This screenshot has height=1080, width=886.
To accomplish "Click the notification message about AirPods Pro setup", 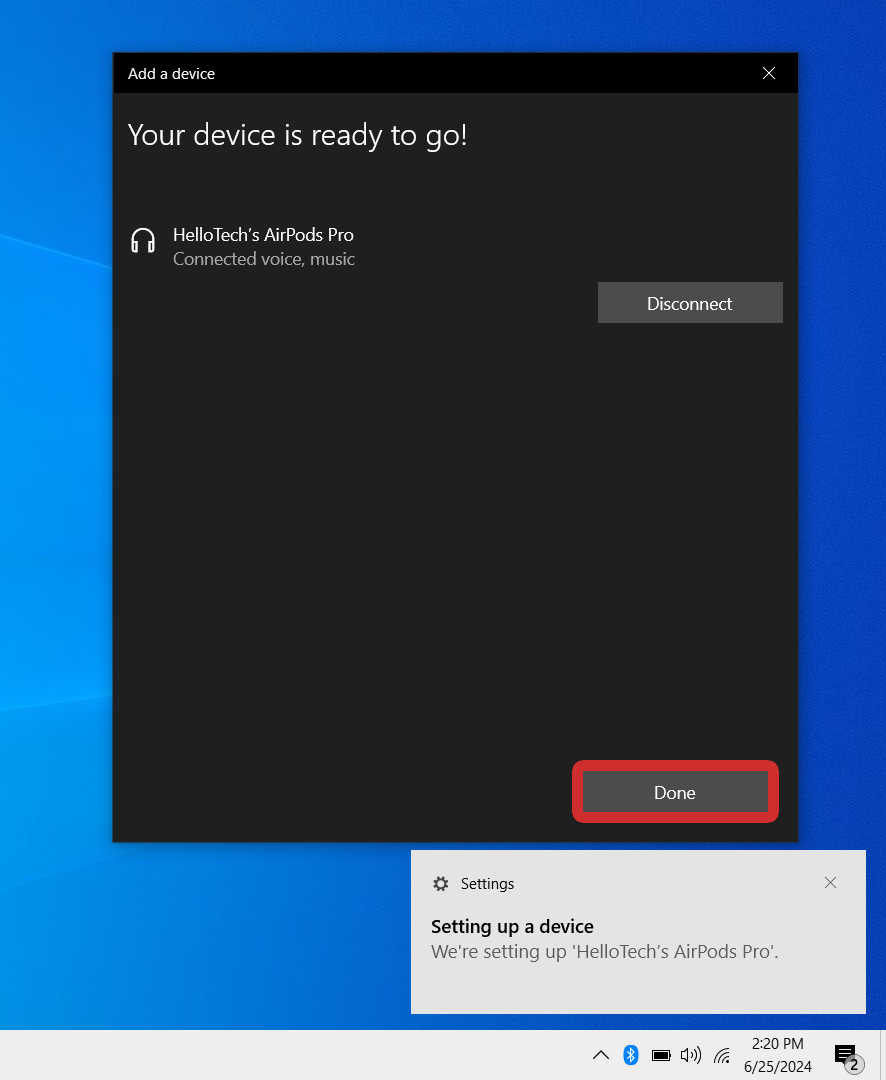I will (x=604, y=952).
